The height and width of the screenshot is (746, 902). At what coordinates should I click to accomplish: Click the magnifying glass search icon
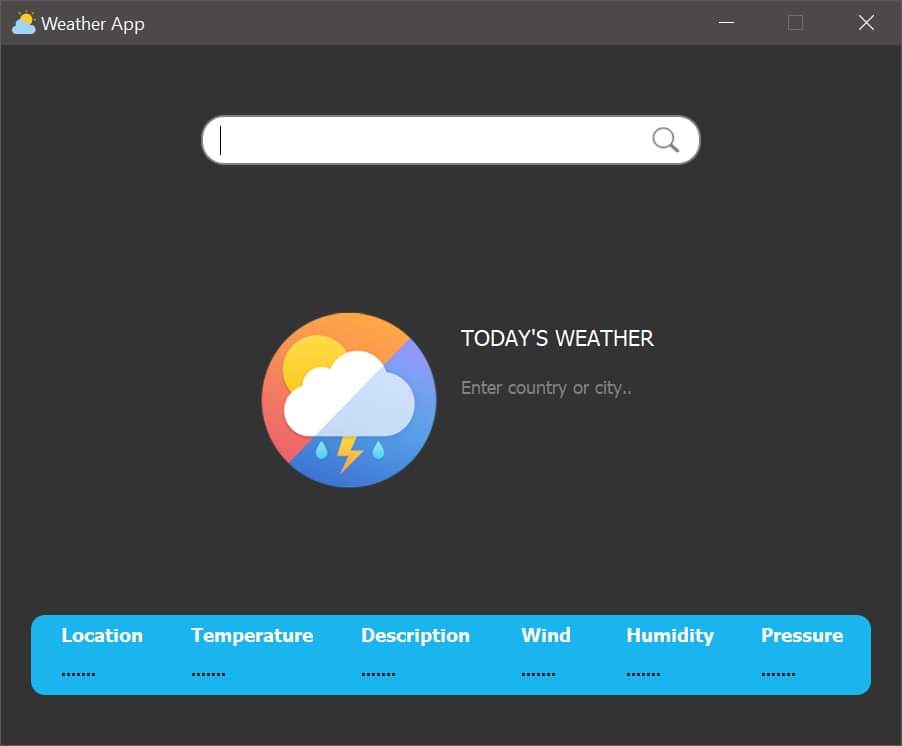click(x=666, y=140)
